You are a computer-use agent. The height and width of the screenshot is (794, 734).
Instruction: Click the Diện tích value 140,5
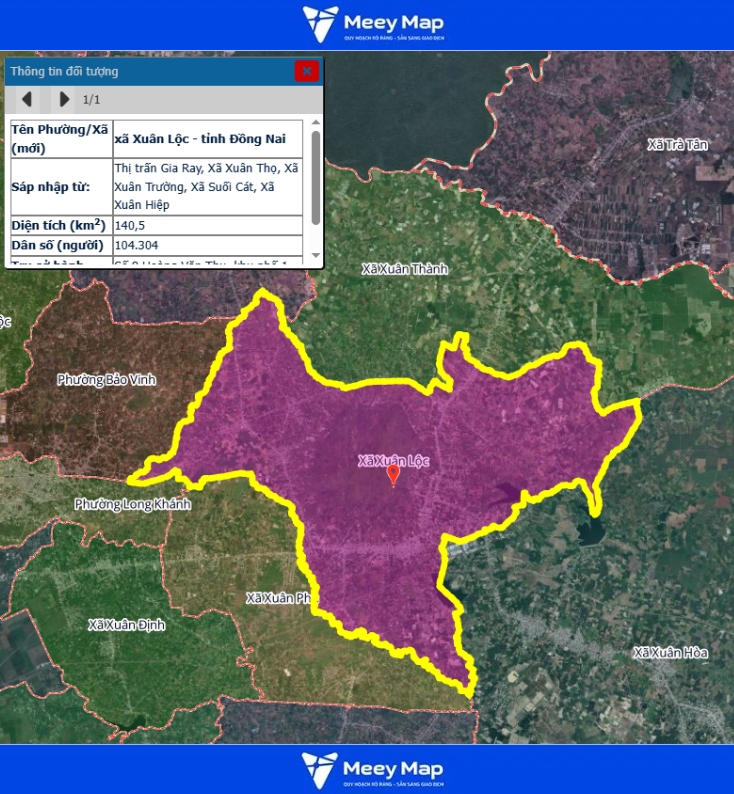(x=130, y=225)
